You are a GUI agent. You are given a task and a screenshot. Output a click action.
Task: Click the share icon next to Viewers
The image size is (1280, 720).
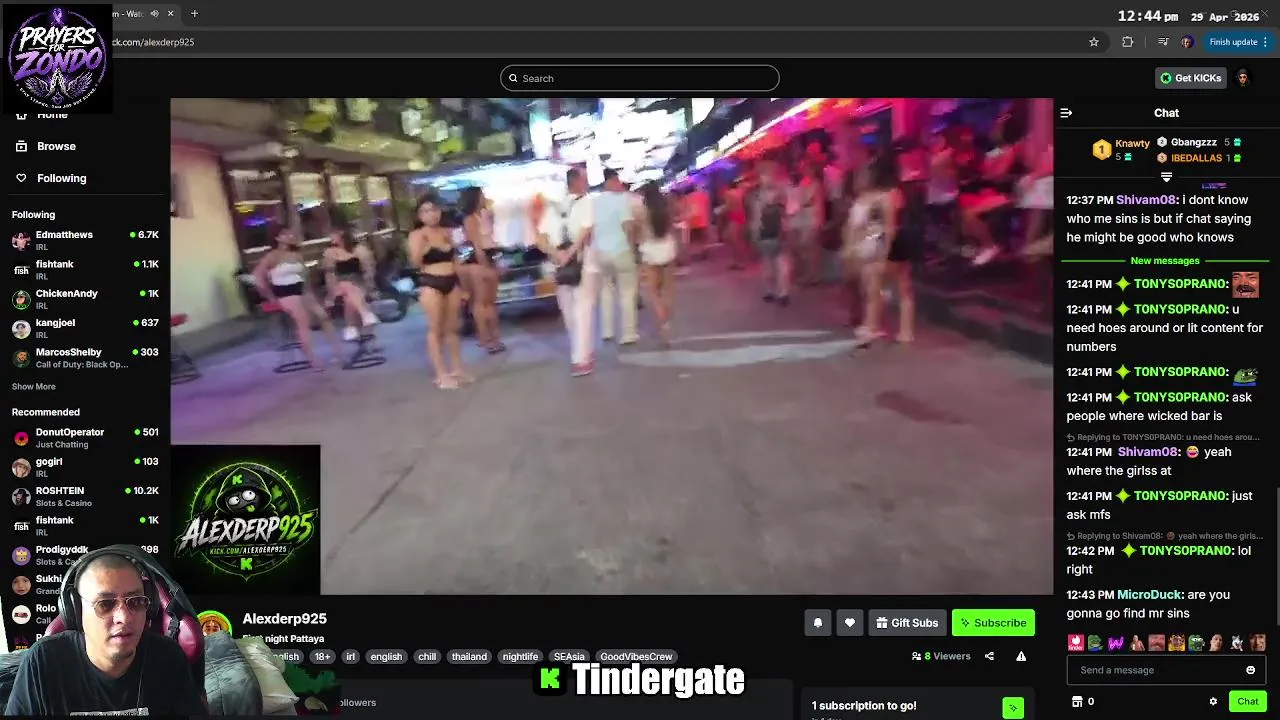[x=989, y=656]
